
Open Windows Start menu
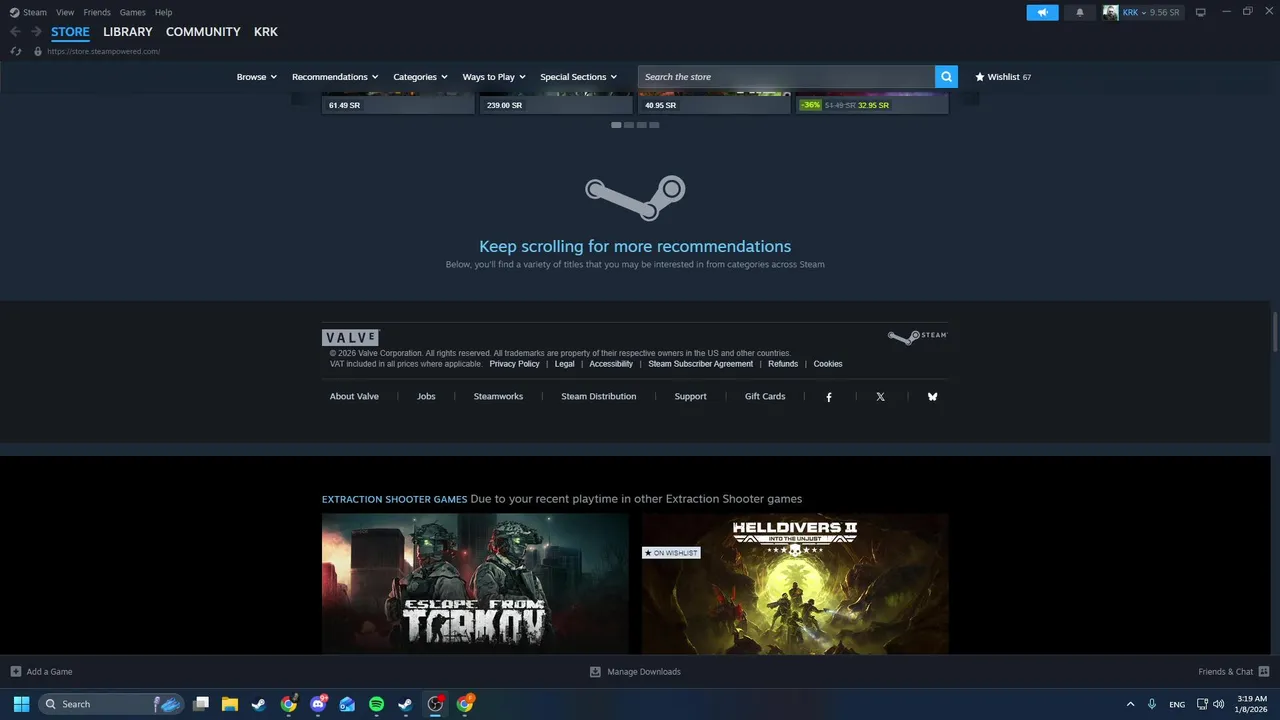pos(21,704)
